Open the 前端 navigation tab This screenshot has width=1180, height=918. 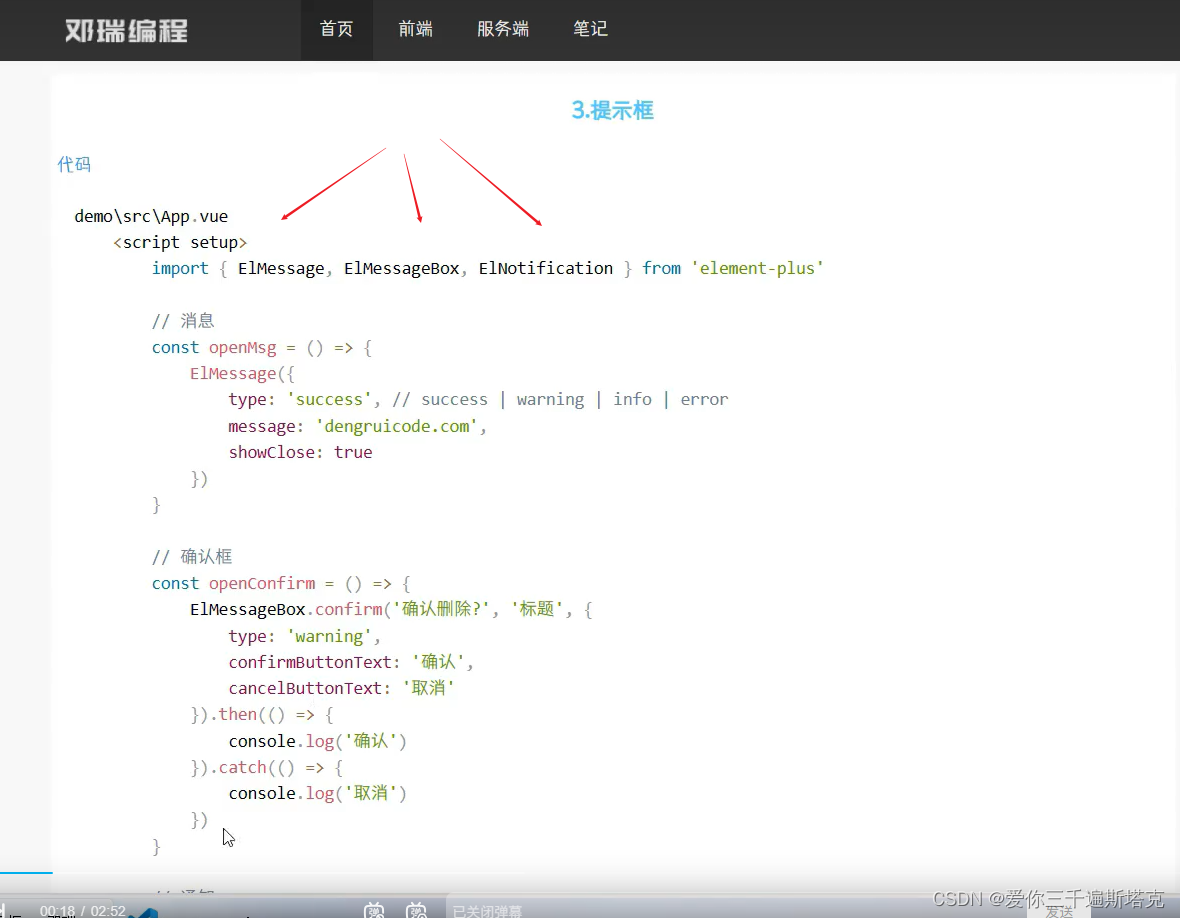tap(415, 29)
